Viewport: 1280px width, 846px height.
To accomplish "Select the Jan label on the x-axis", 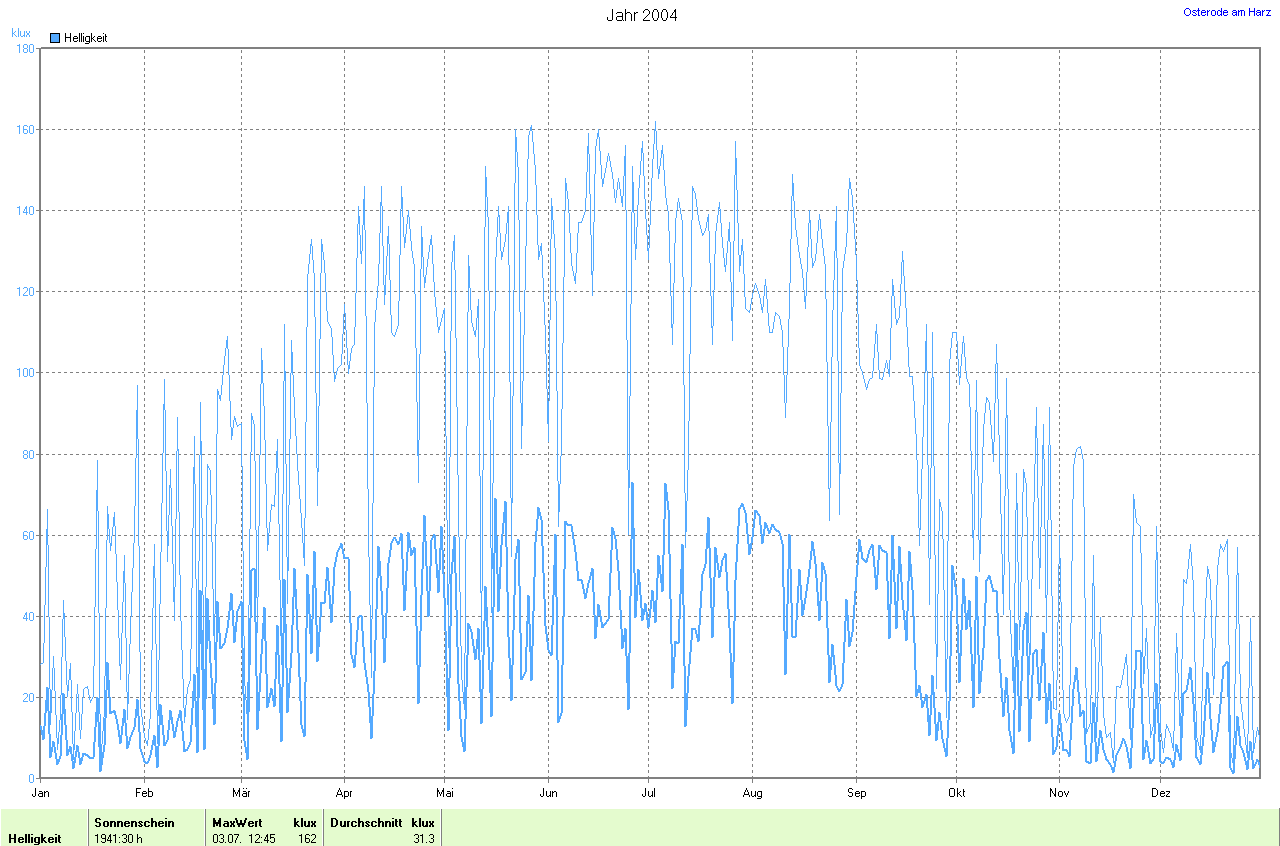I will pos(41,793).
